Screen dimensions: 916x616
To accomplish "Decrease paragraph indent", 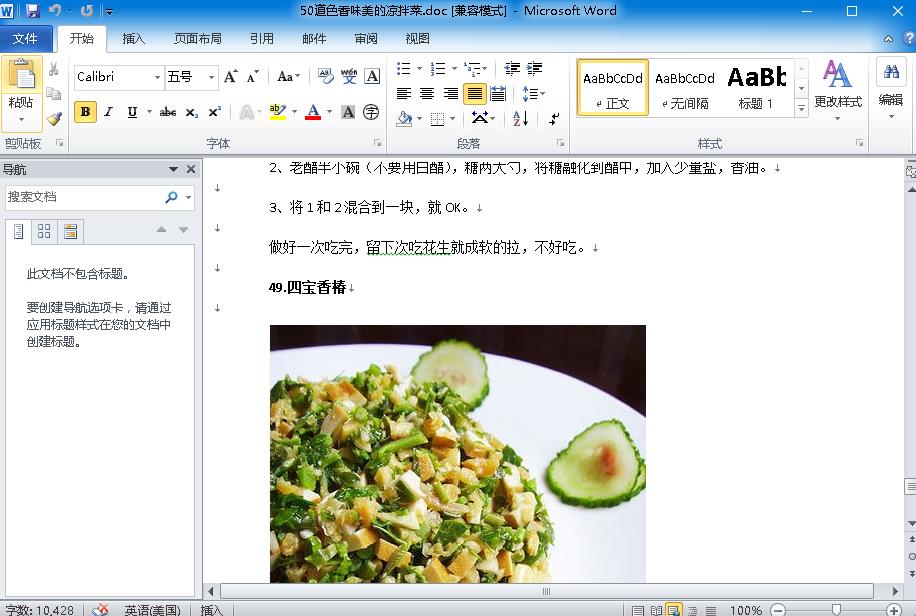I will (512, 68).
